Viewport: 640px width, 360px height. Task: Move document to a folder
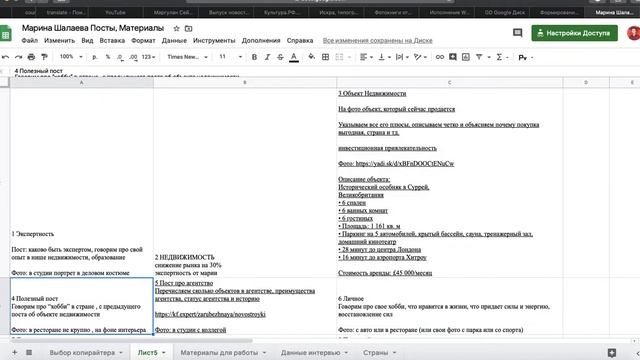pos(189,28)
